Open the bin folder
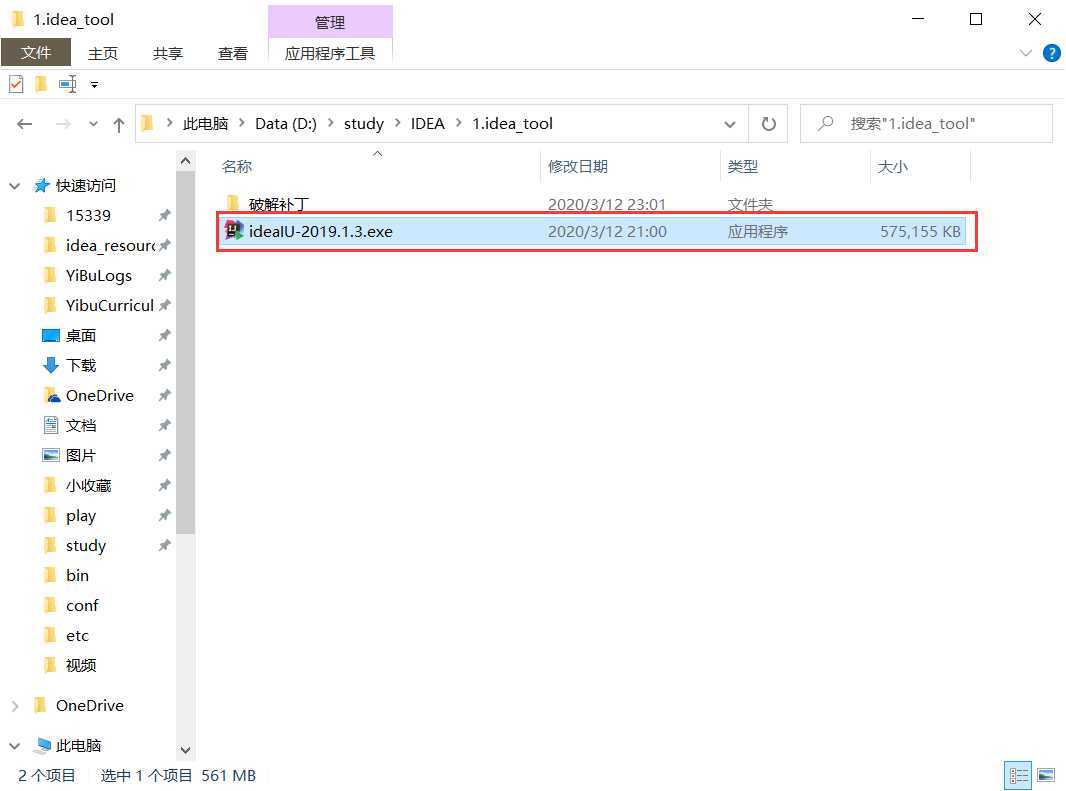This screenshot has width=1066, height=791. point(77,575)
